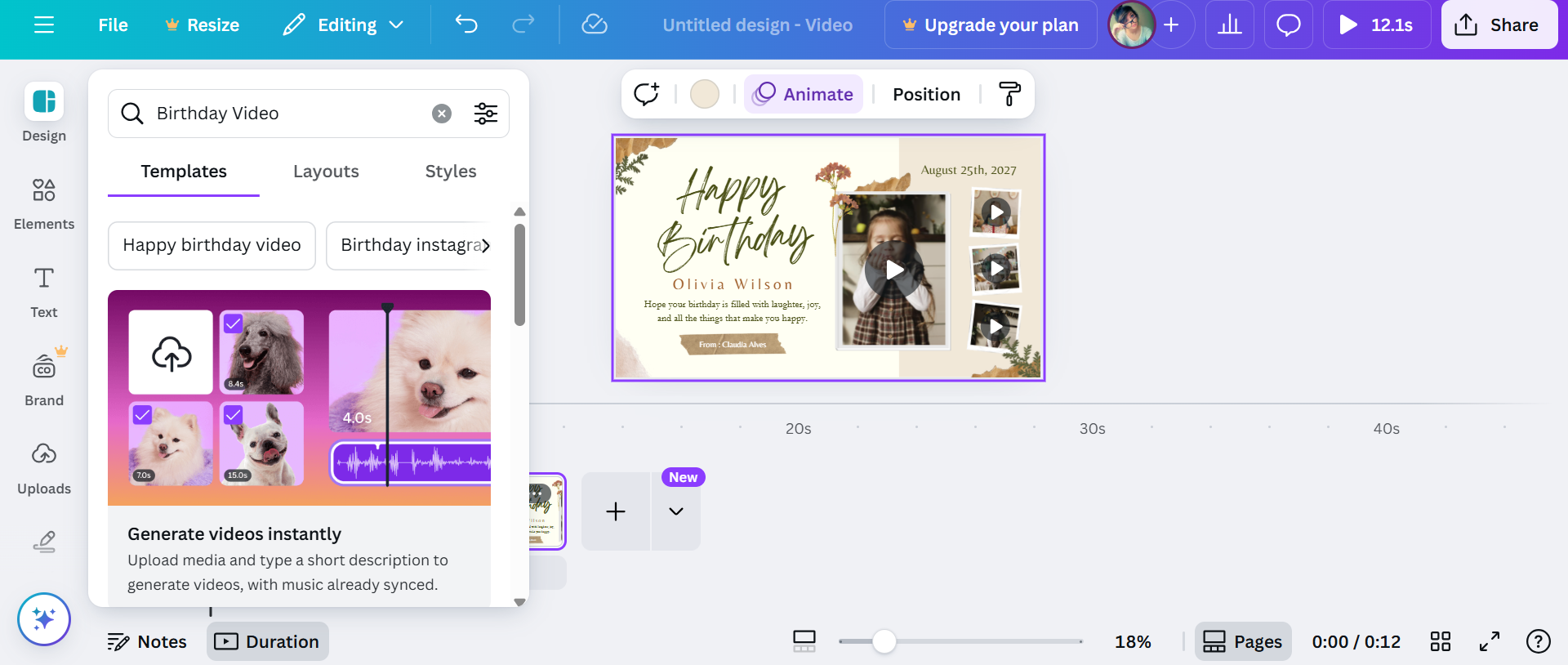Open the 18% zoom level menu
The width and height of the screenshot is (1568, 665).
1133,642
